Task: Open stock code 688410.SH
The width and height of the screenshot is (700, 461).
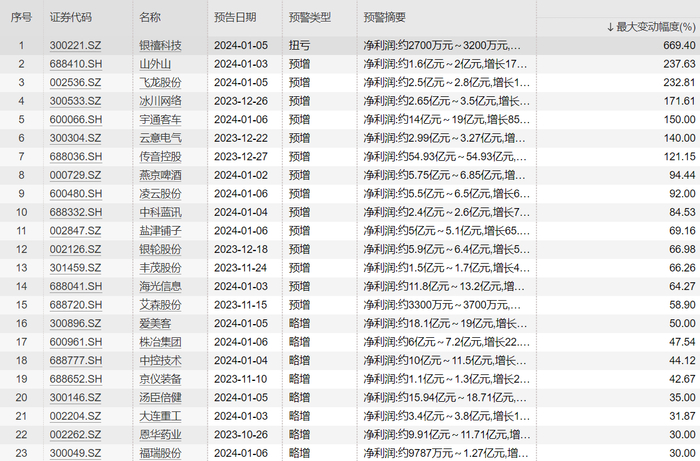Action: (x=76, y=64)
